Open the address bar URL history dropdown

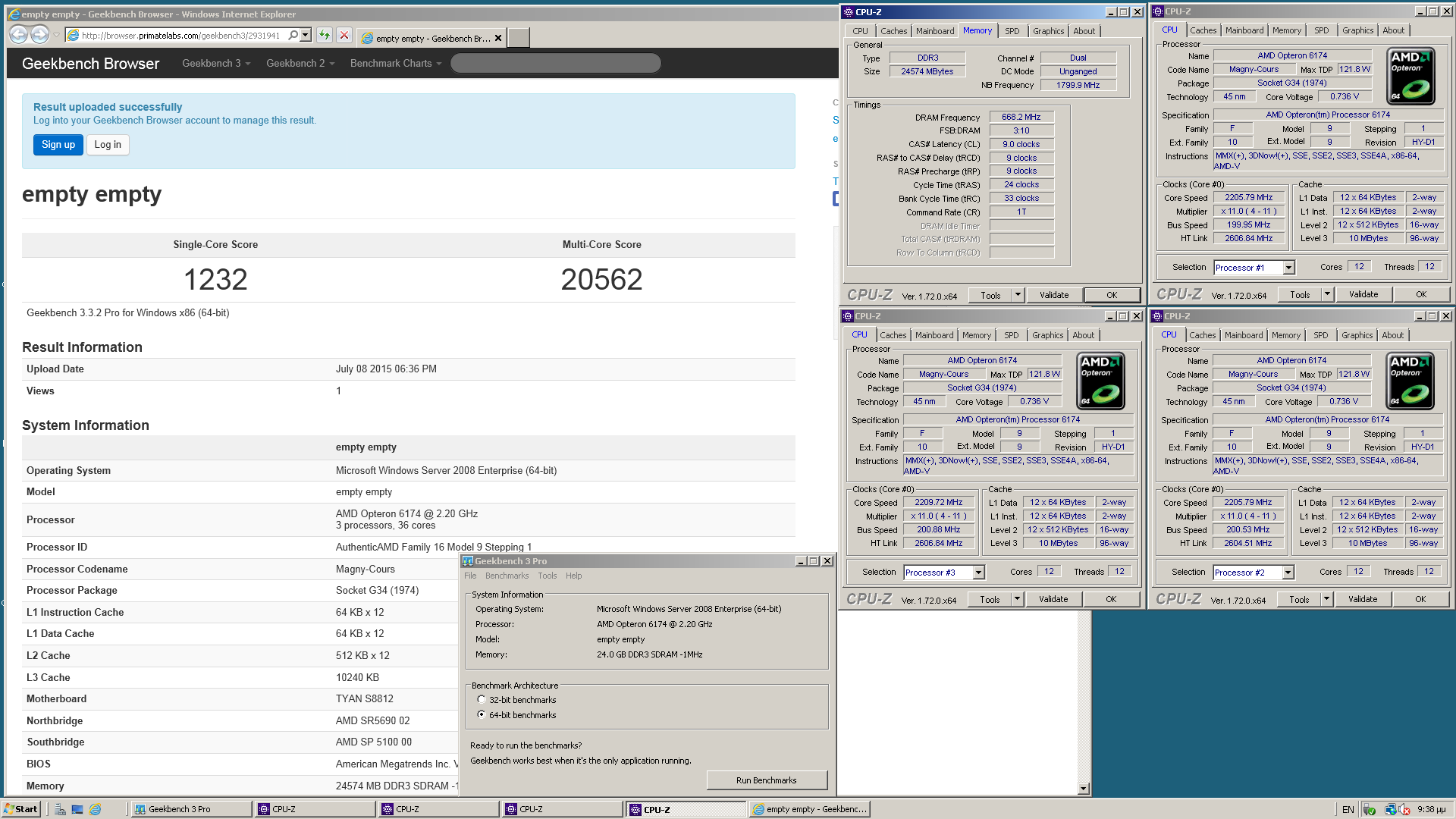(x=306, y=35)
